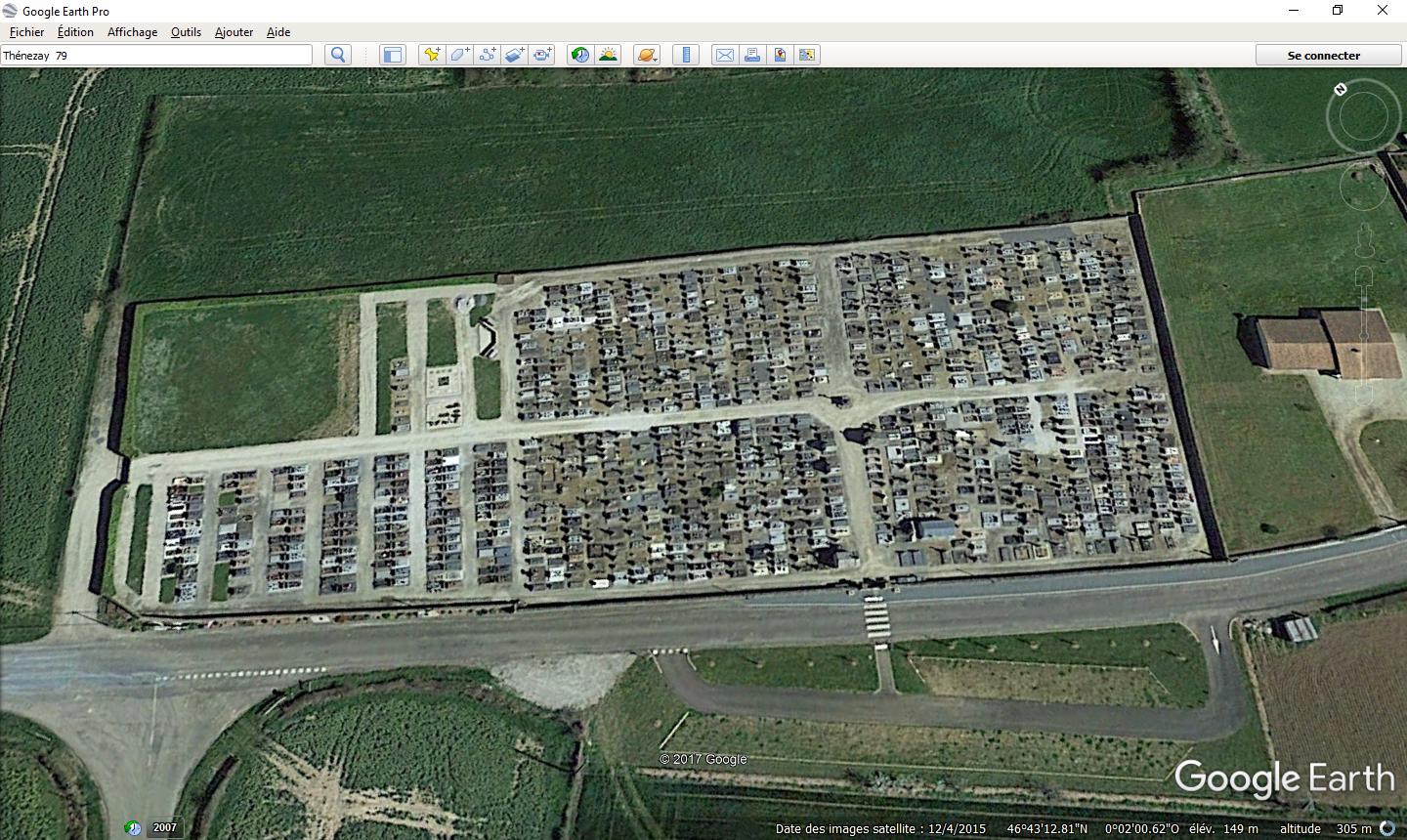View in Google Maps icon
This screenshot has height=840, width=1407.
807,55
